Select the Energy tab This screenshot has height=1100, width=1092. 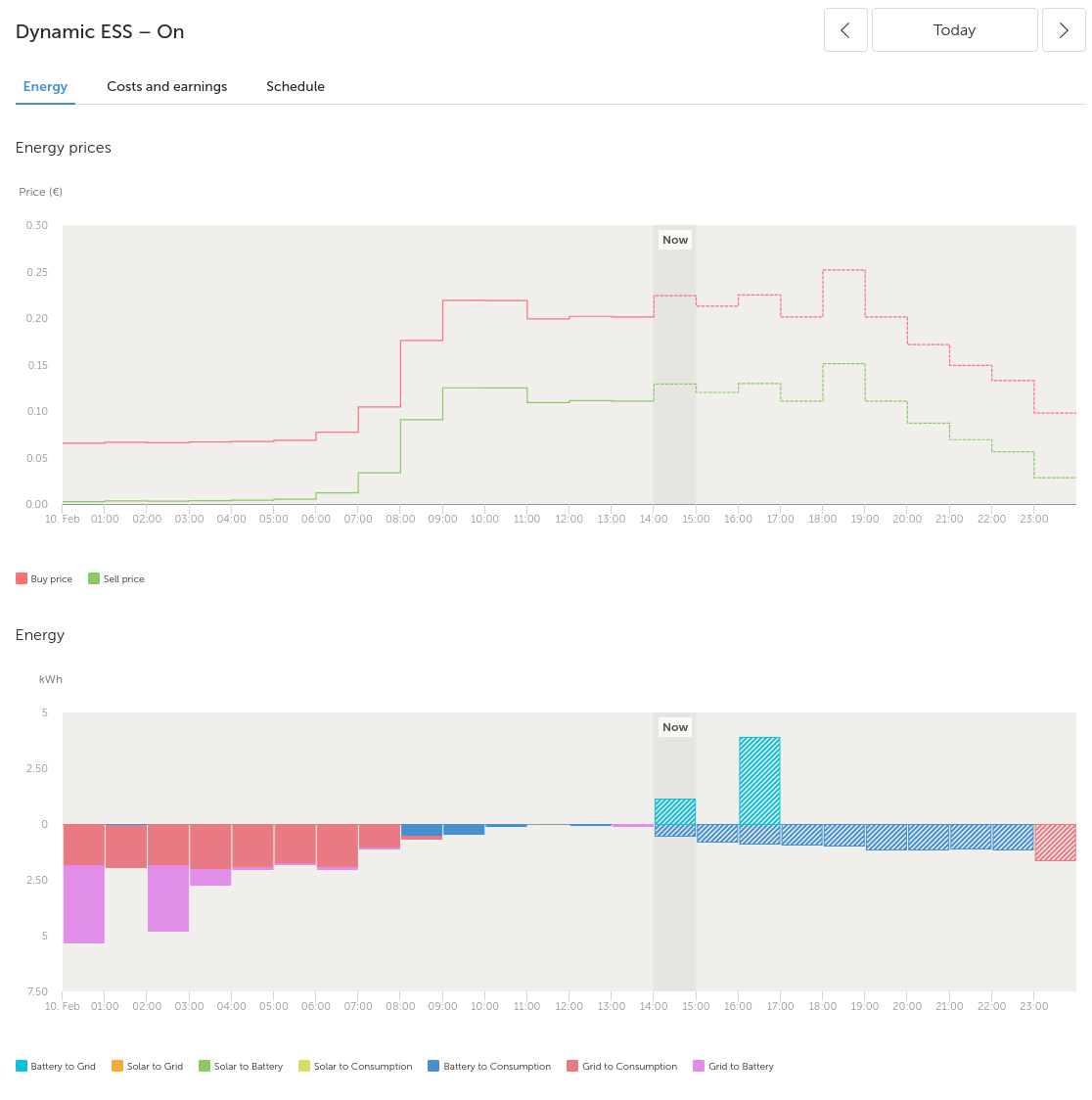pyautogui.click(x=46, y=86)
